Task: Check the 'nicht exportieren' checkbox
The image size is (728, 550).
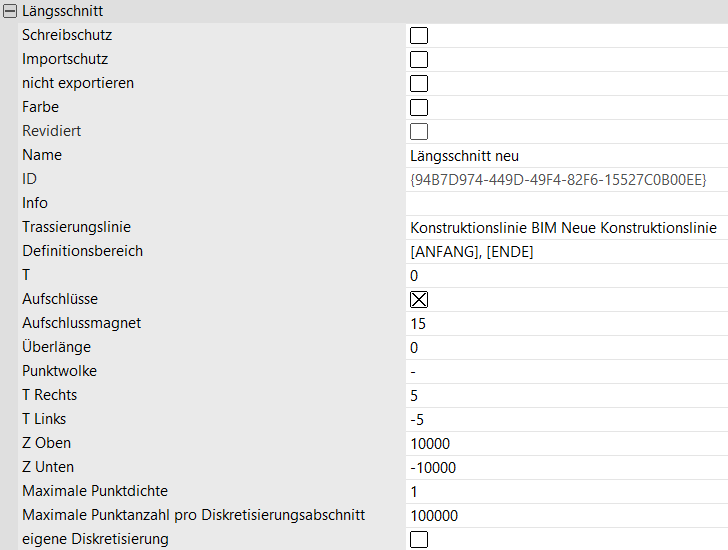Action: (x=419, y=83)
